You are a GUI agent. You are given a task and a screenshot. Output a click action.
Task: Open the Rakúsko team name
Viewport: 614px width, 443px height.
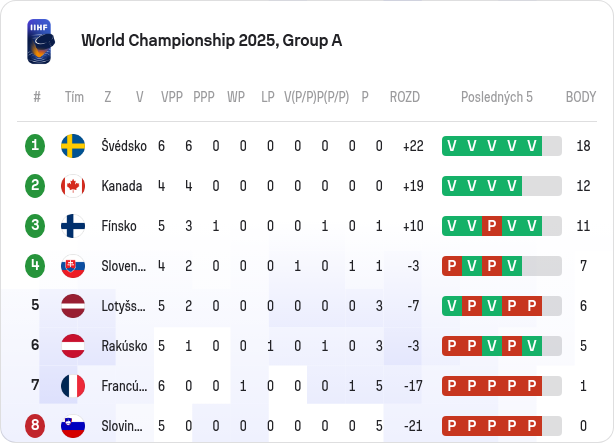pos(125,346)
